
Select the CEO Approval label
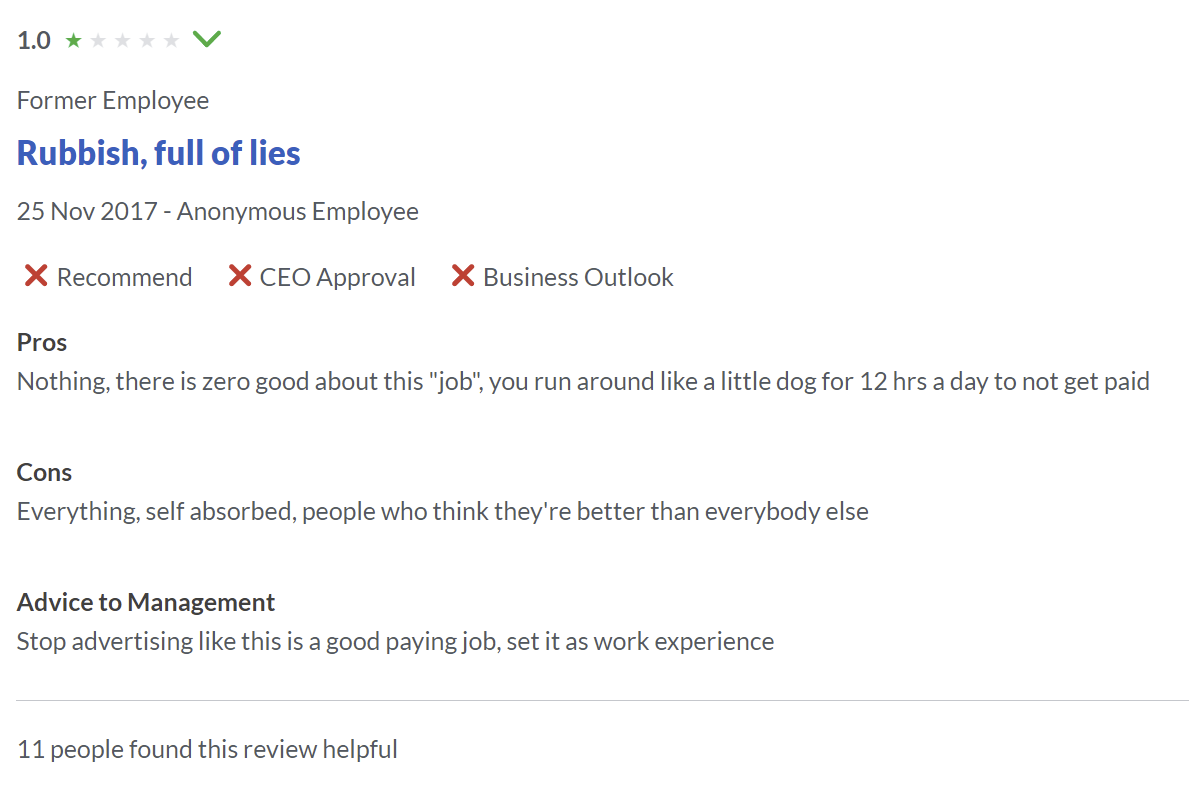[337, 278]
